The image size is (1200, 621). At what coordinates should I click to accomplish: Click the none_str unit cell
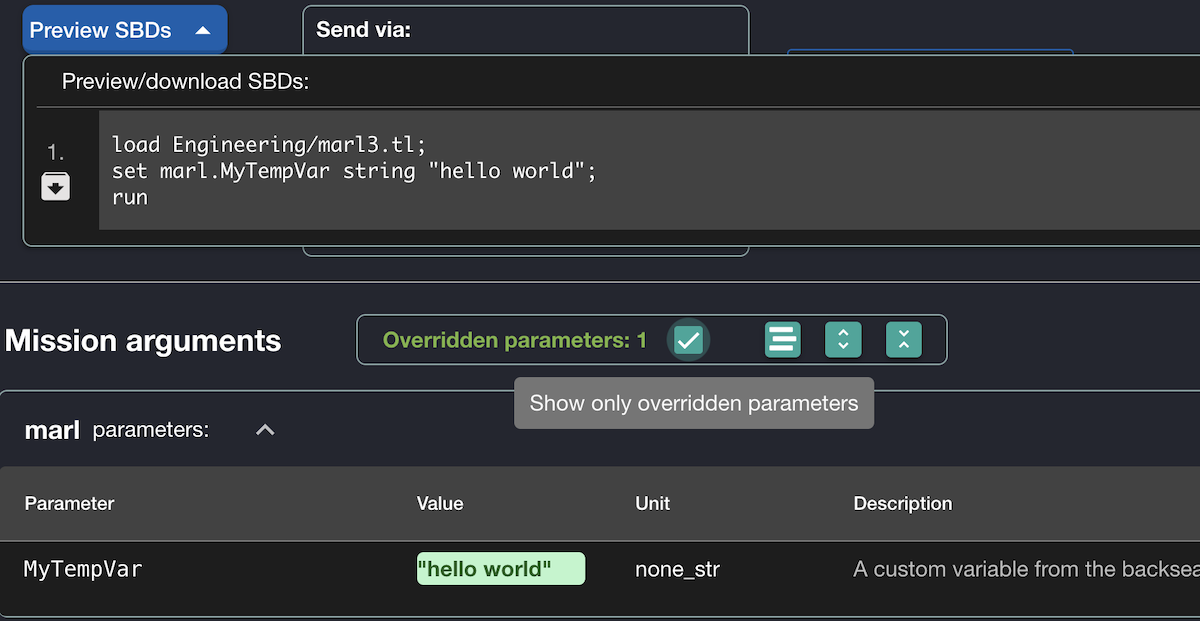click(677, 569)
